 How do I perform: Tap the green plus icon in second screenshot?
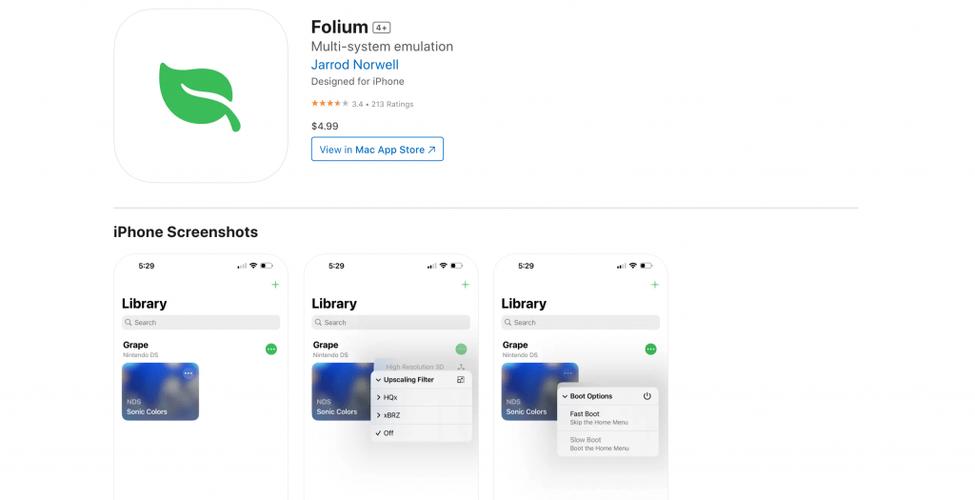465,285
